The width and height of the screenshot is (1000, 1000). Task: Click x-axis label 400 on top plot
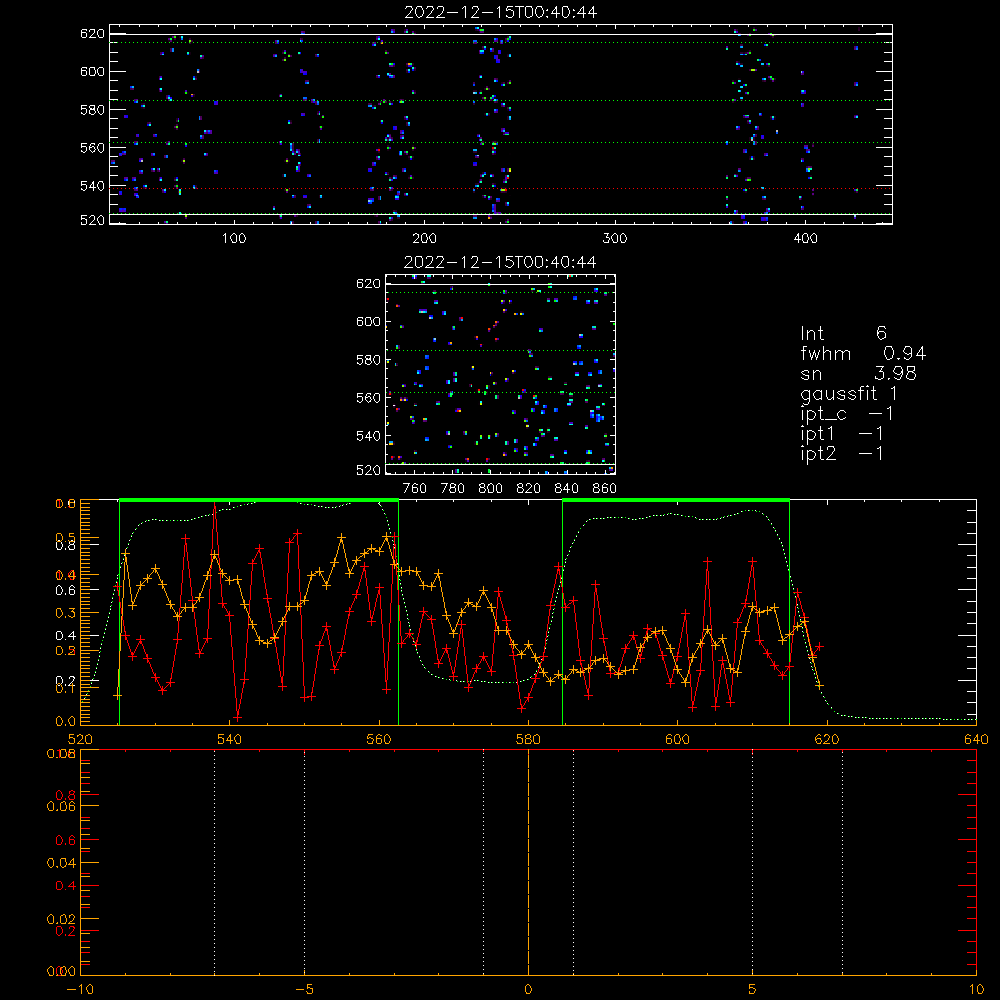click(805, 239)
